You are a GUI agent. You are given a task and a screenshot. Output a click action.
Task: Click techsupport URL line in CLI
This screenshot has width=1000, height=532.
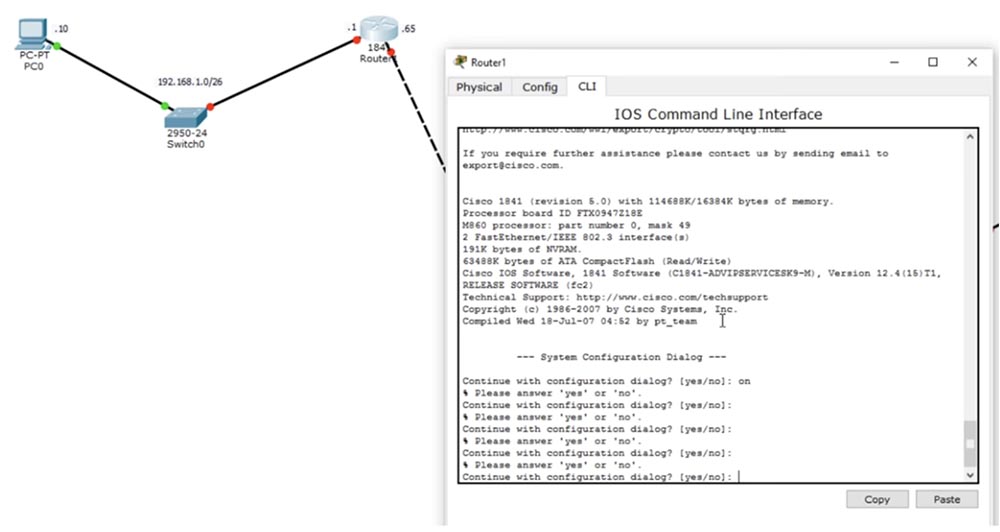pyautogui.click(x=615, y=297)
